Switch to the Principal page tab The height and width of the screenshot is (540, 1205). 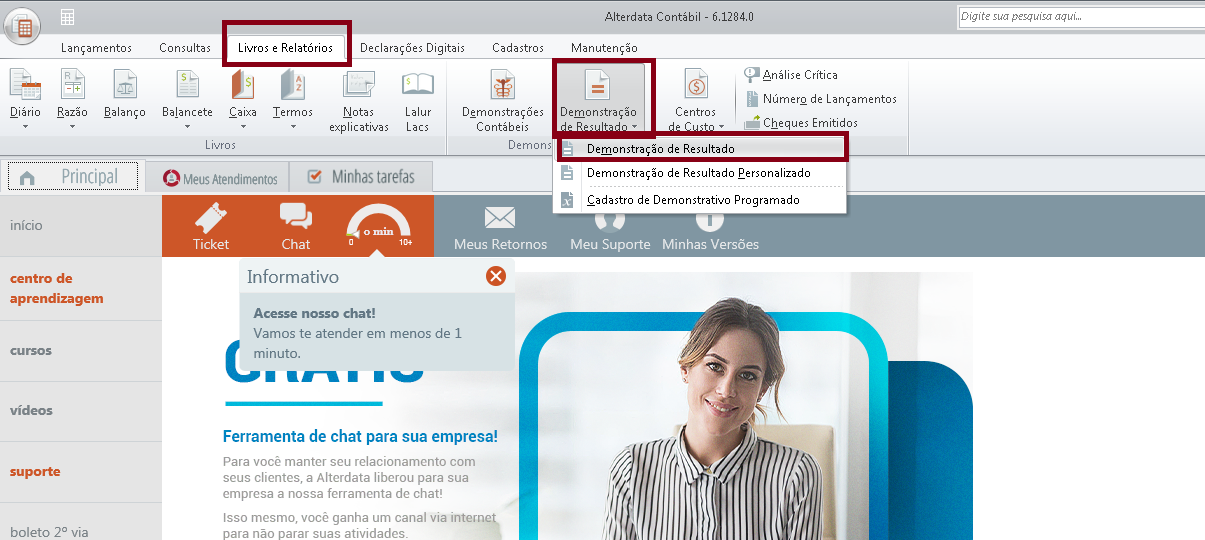(73, 177)
